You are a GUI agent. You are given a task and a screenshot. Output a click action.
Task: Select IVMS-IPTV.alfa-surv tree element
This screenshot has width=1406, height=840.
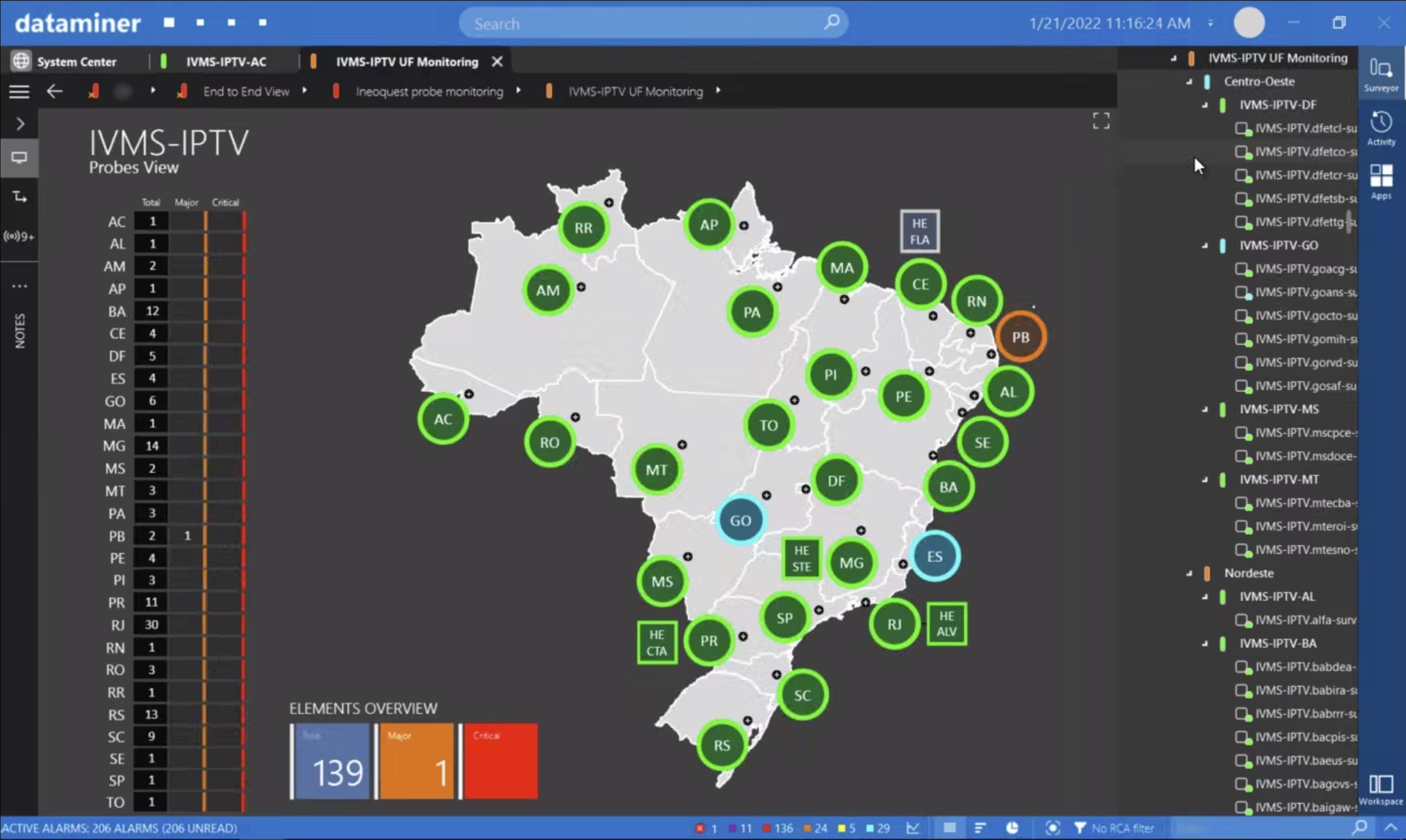point(1297,620)
